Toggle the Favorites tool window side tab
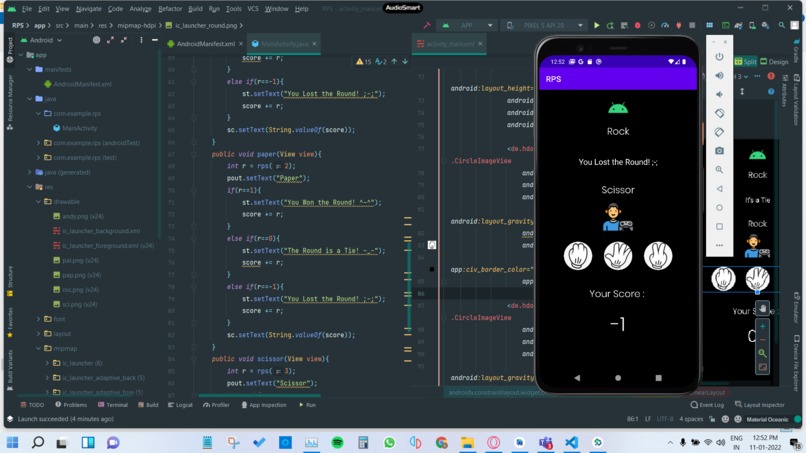Screen dimensions: 806x453 click(10, 322)
